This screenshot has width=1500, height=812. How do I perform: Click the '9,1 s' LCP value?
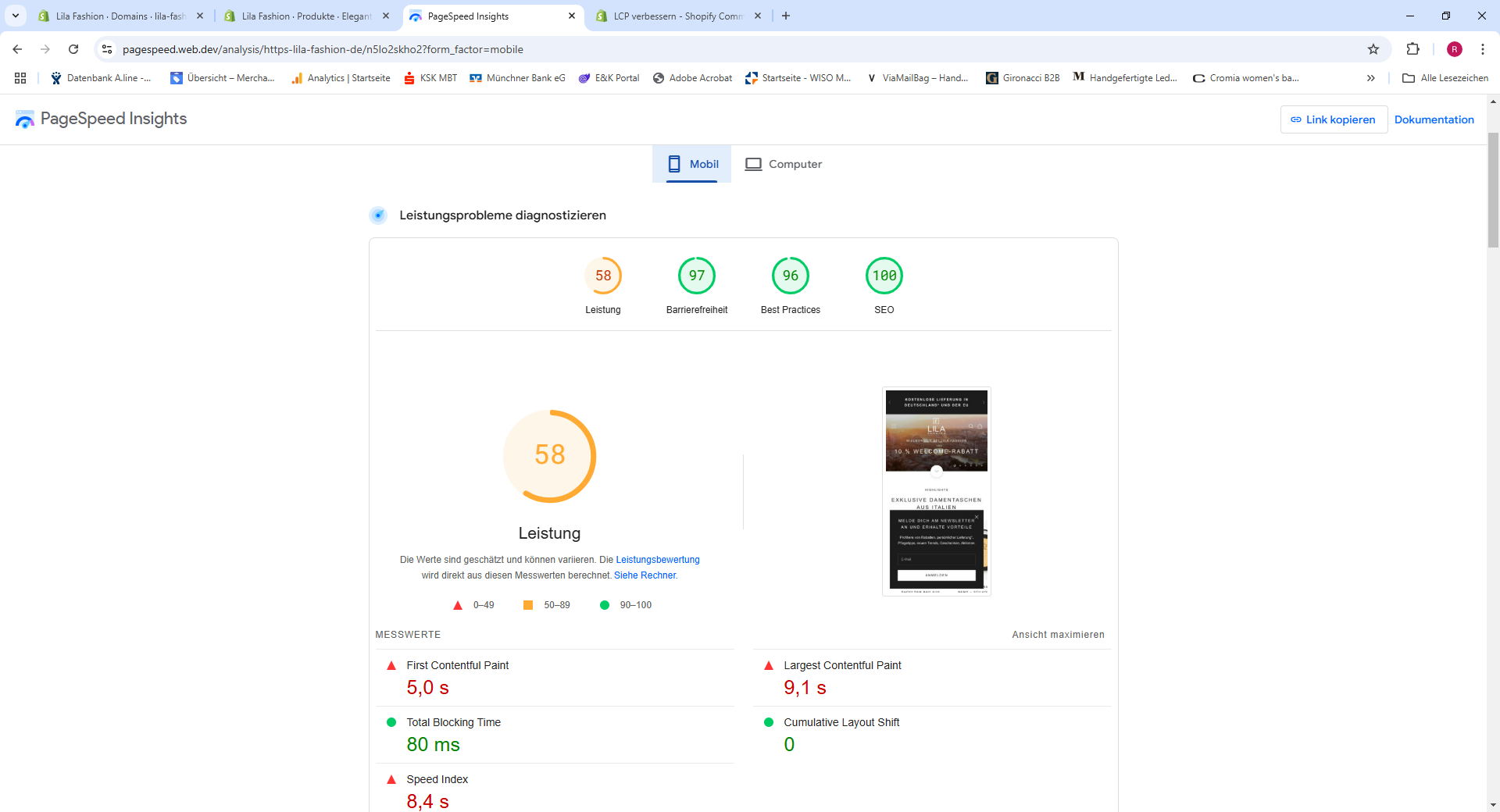805,688
